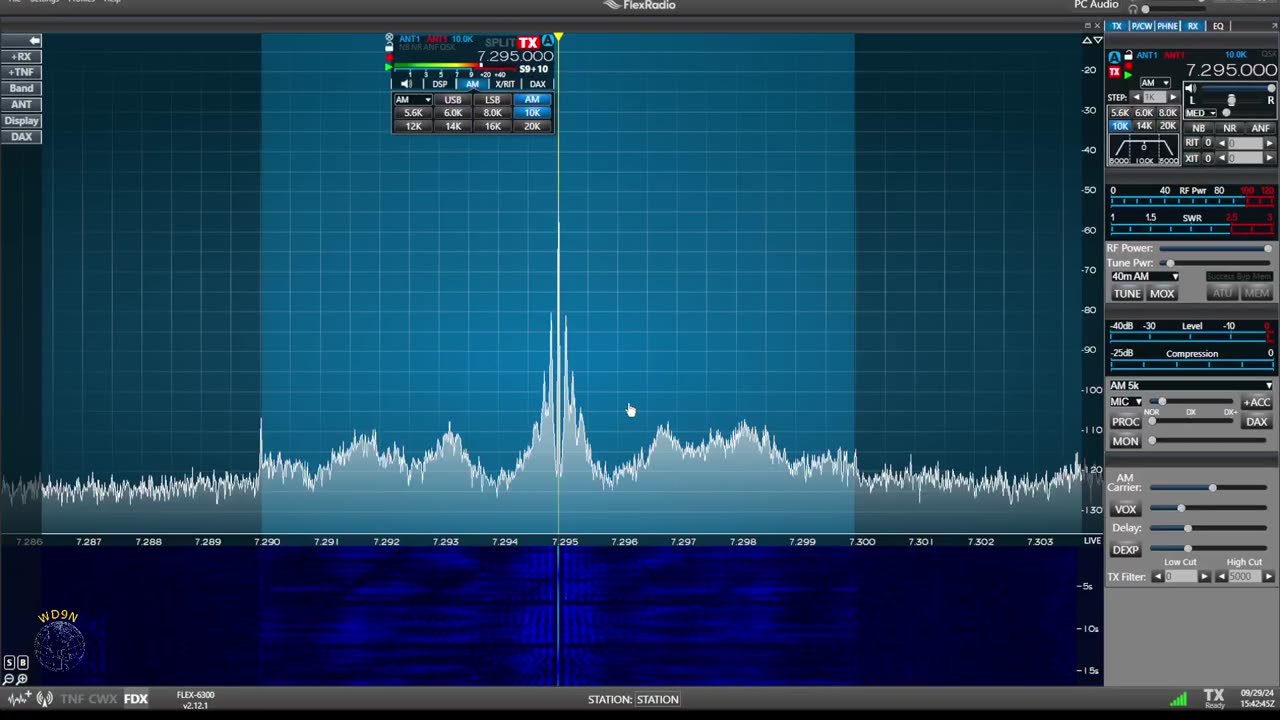This screenshot has height=720, width=1280.
Task: Adjust the RF Power slider
Action: point(1215,248)
